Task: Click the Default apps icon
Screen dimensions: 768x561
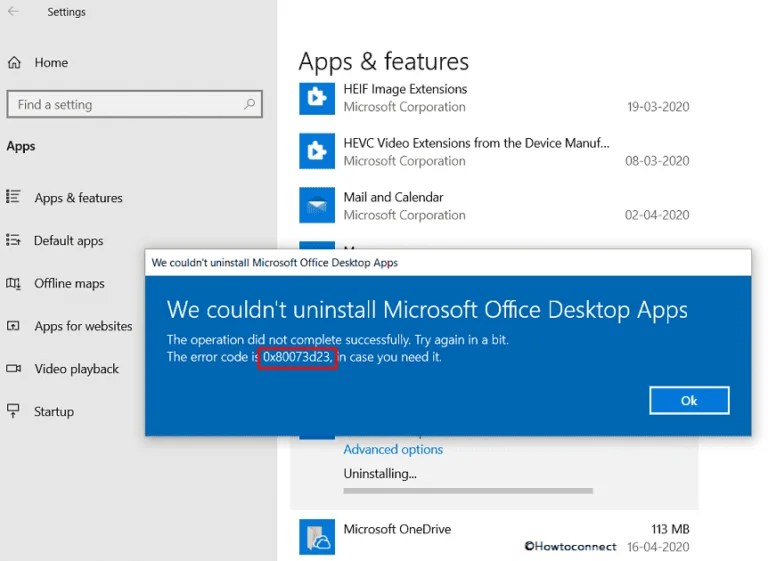Action: tap(13, 240)
